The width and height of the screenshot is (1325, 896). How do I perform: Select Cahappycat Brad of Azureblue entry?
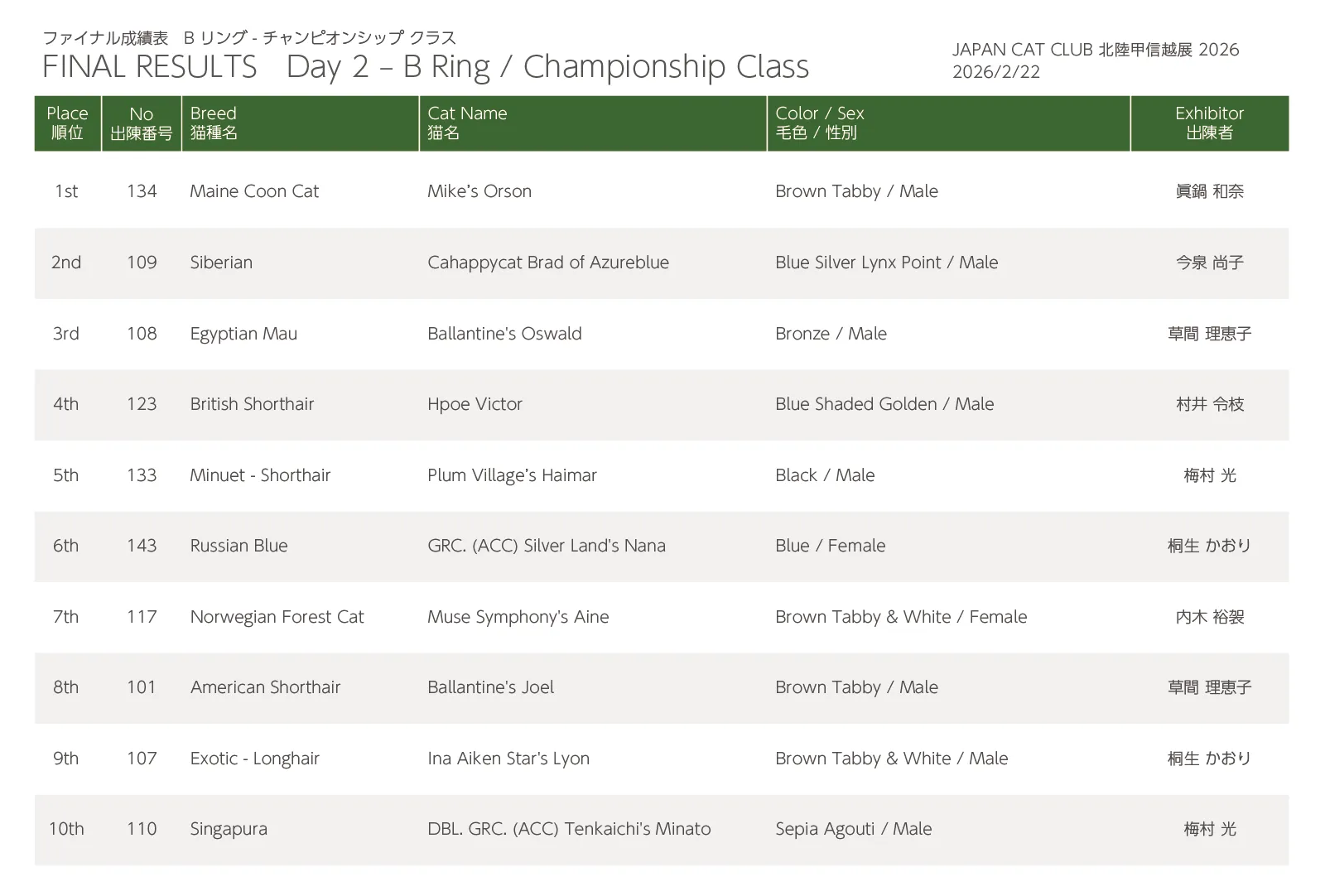pyautogui.click(x=548, y=263)
